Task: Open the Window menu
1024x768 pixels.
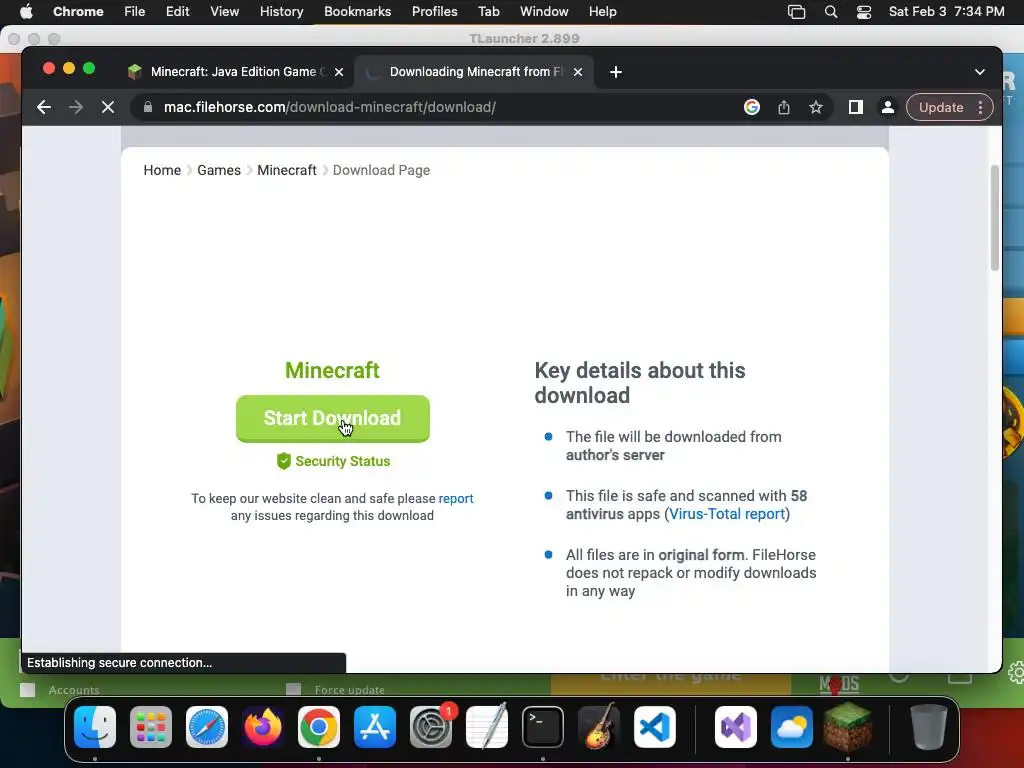Action: (544, 12)
